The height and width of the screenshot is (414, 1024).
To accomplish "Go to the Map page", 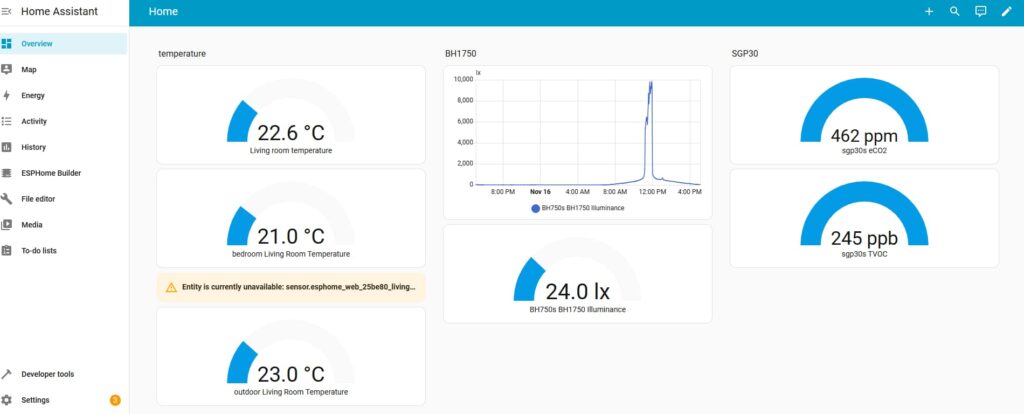I will click(29, 70).
